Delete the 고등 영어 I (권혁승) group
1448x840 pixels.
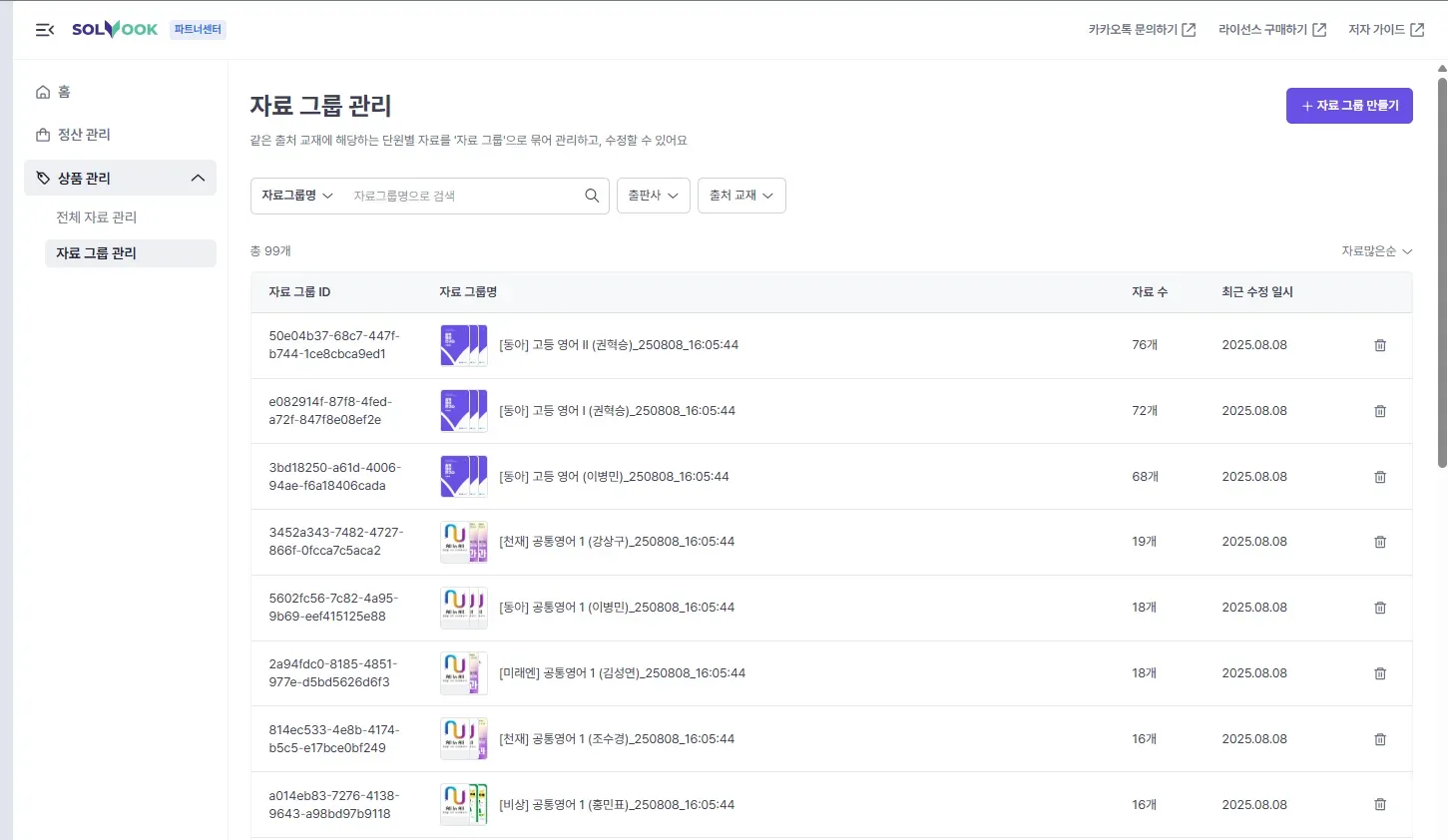tap(1380, 411)
